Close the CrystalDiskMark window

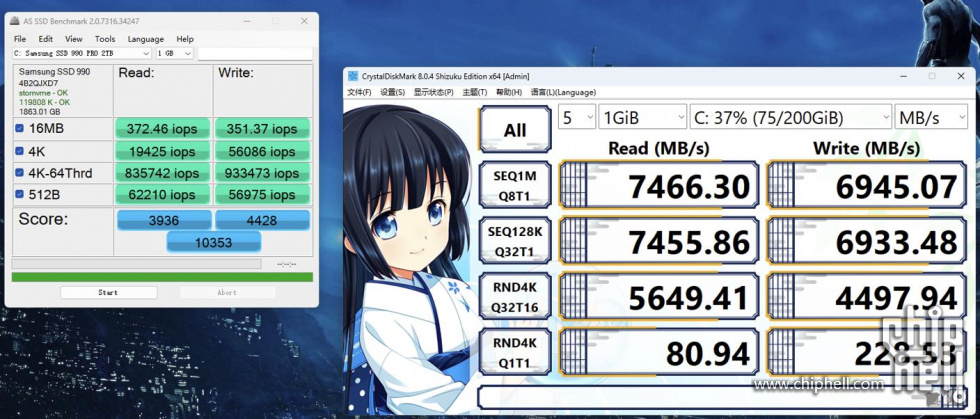coord(961,76)
